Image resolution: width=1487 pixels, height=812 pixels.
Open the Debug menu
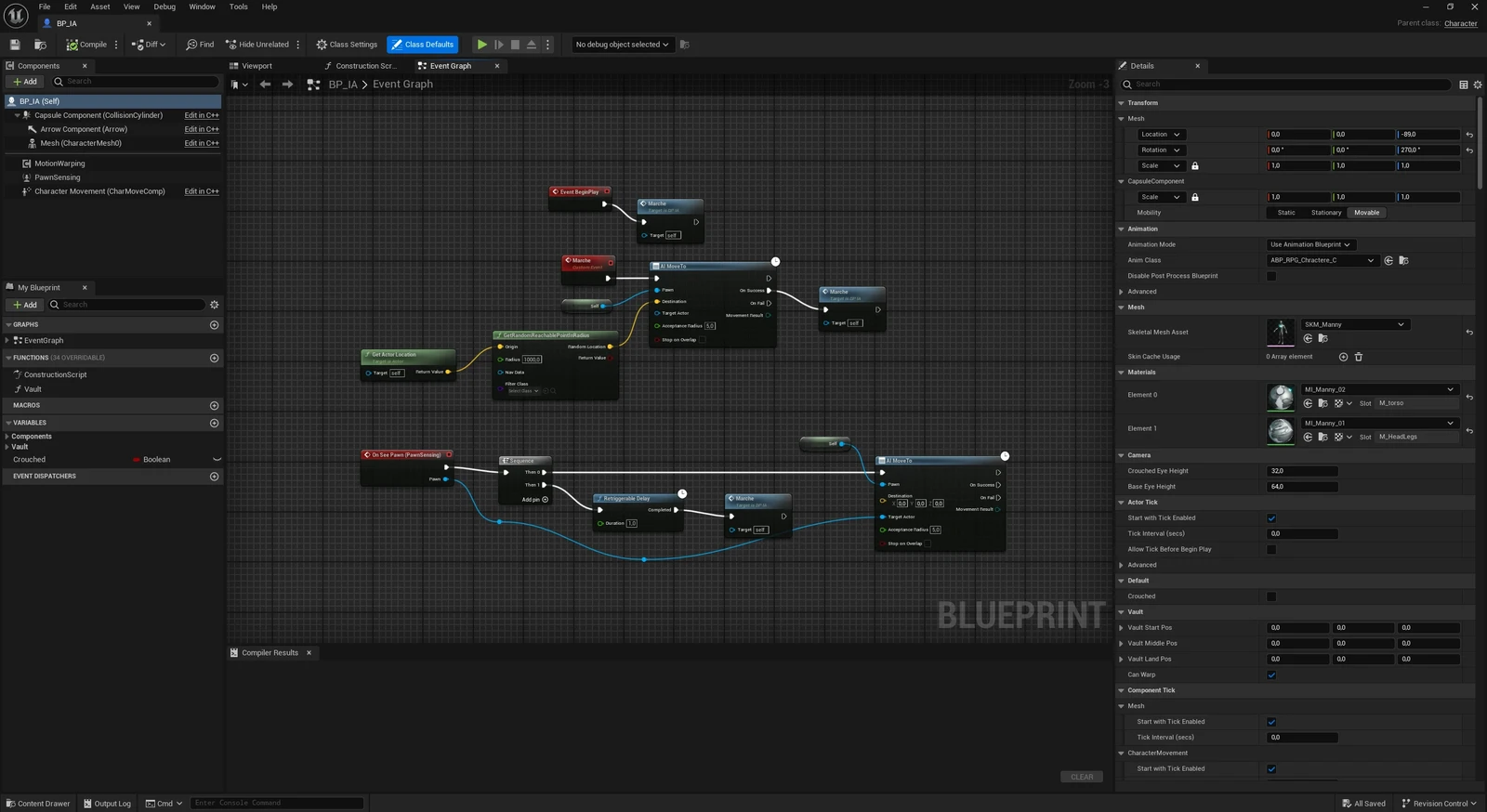click(x=164, y=7)
